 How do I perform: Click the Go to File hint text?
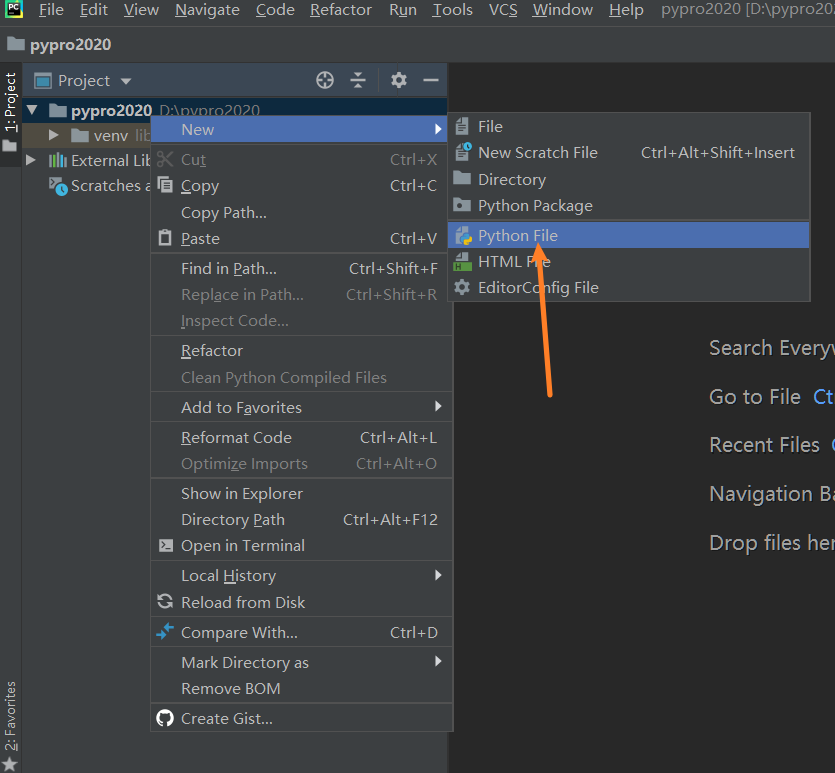tap(755, 397)
